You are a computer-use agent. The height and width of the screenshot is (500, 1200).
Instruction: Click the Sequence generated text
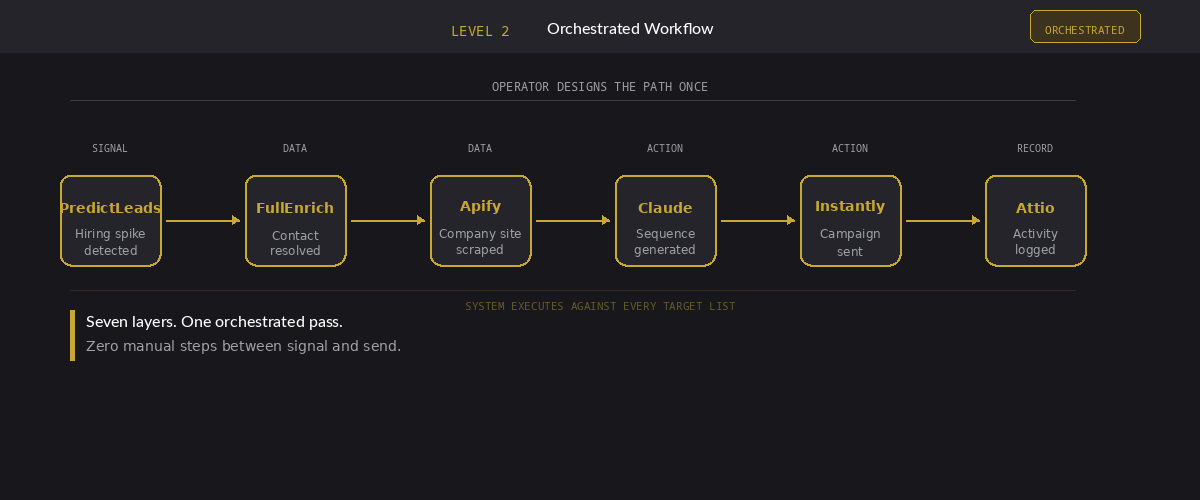pyautogui.click(x=665, y=242)
